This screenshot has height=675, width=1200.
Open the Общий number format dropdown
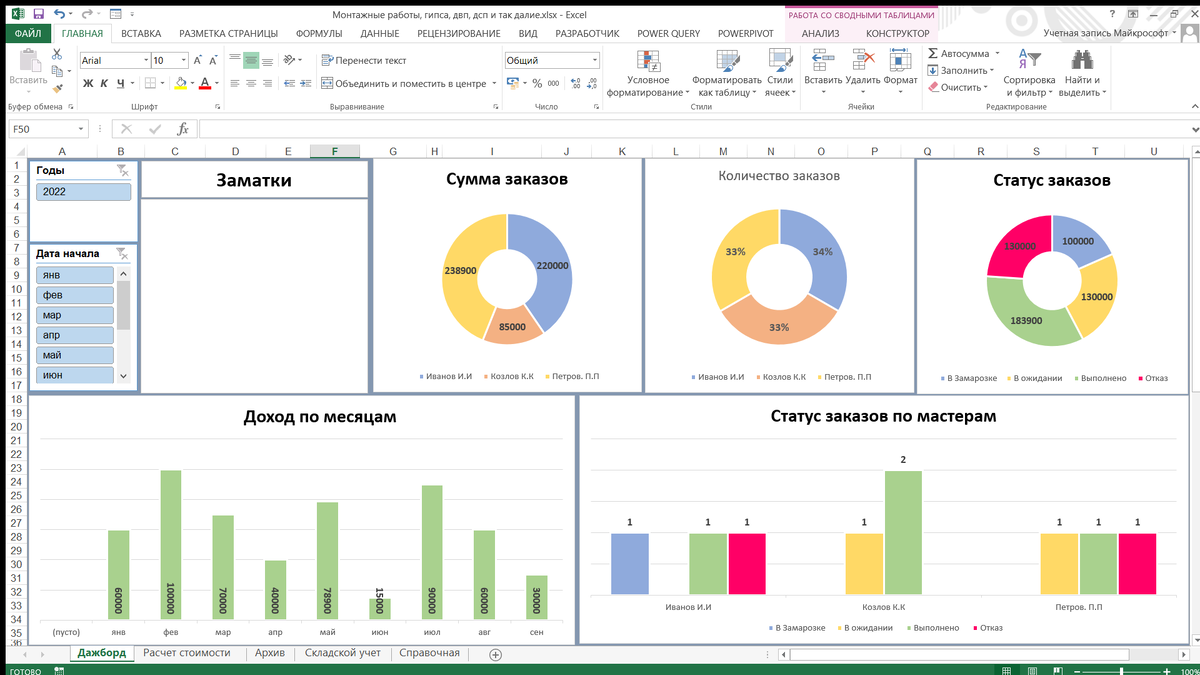(x=595, y=61)
